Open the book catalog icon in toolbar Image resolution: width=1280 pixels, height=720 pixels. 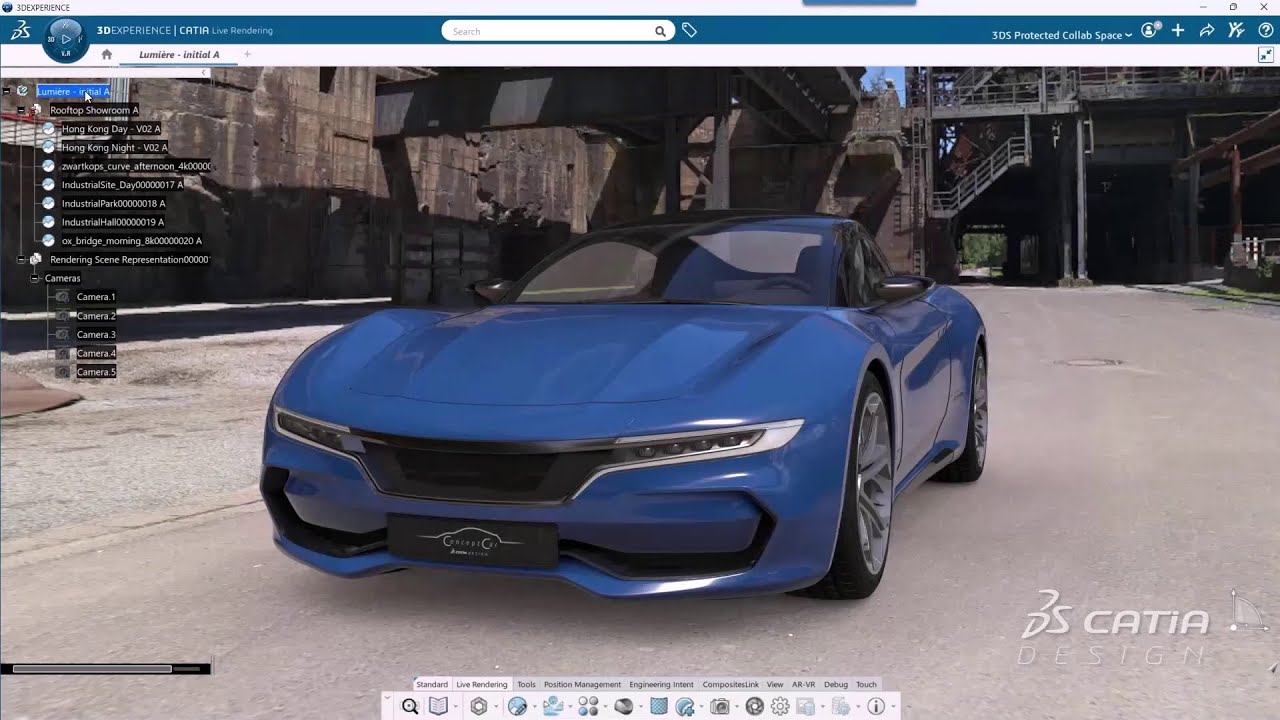[x=438, y=707]
